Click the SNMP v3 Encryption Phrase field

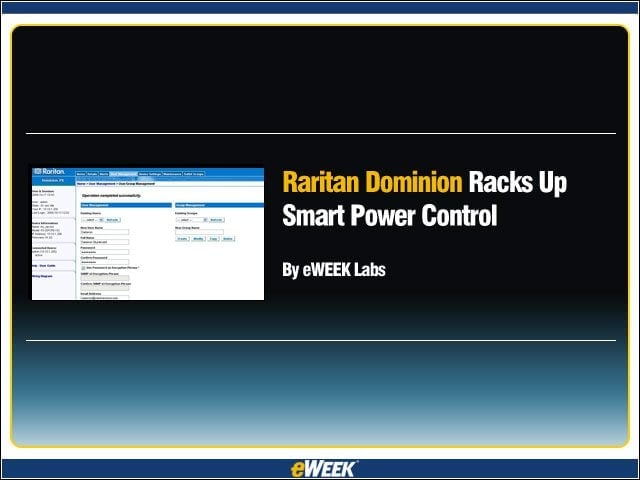point(104,278)
